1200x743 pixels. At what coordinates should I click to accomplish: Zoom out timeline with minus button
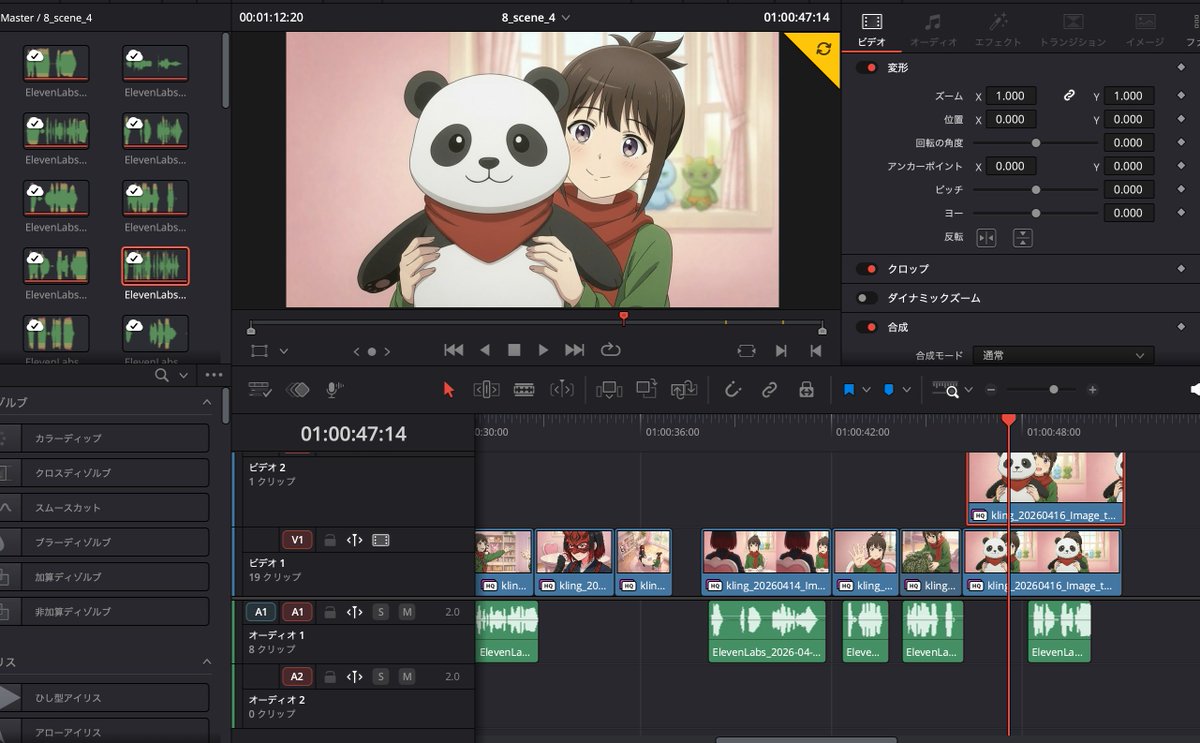990,390
